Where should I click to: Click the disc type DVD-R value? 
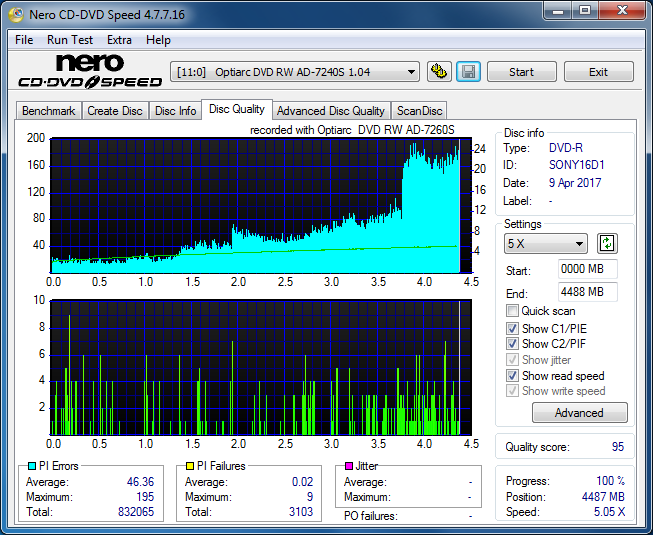(x=566, y=148)
